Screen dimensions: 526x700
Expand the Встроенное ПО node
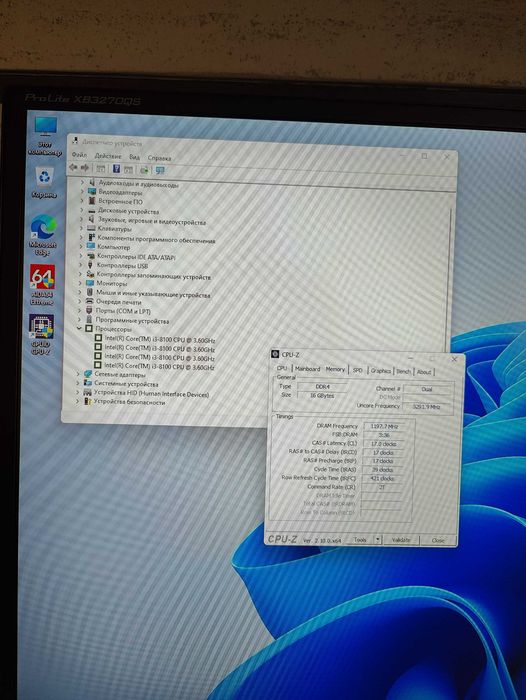(x=82, y=201)
